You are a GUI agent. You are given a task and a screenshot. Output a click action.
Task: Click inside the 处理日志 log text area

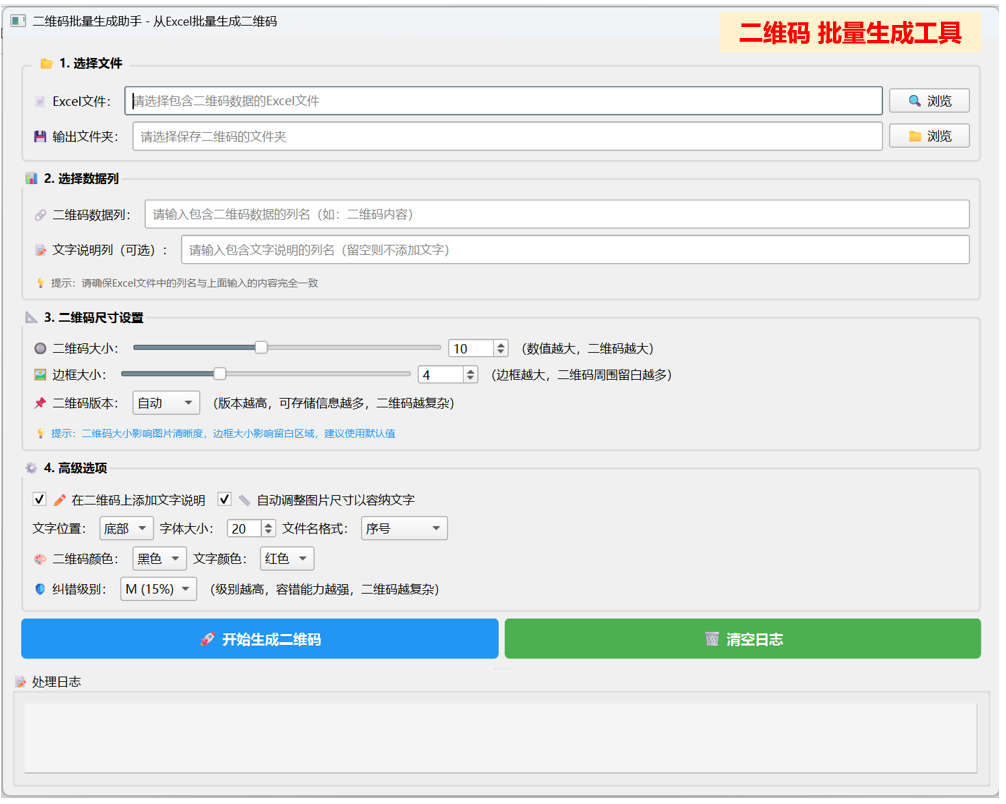[500, 738]
